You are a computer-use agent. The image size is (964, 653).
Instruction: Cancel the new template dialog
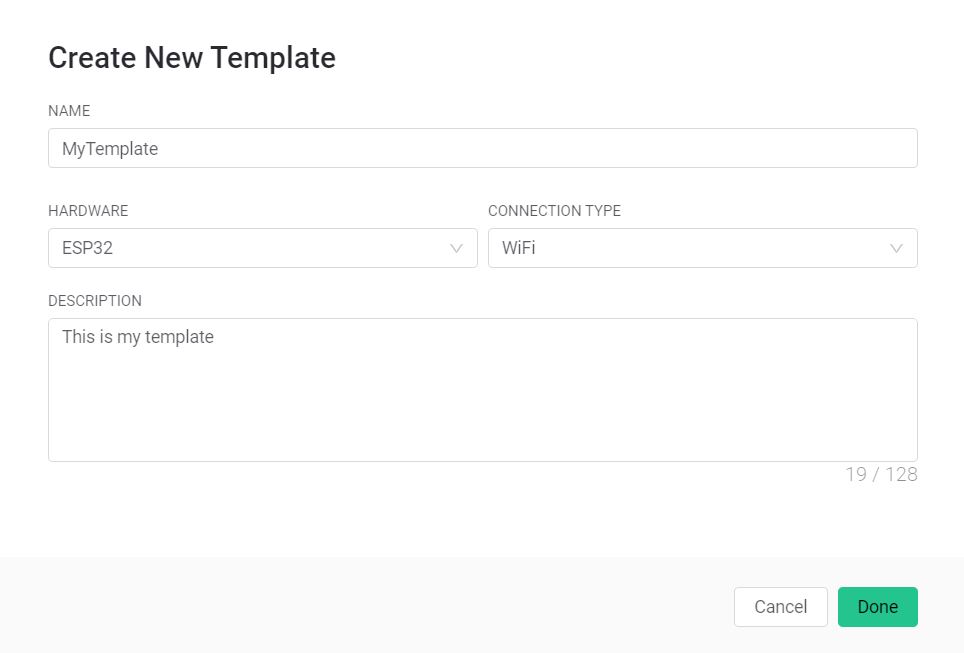[781, 607]
